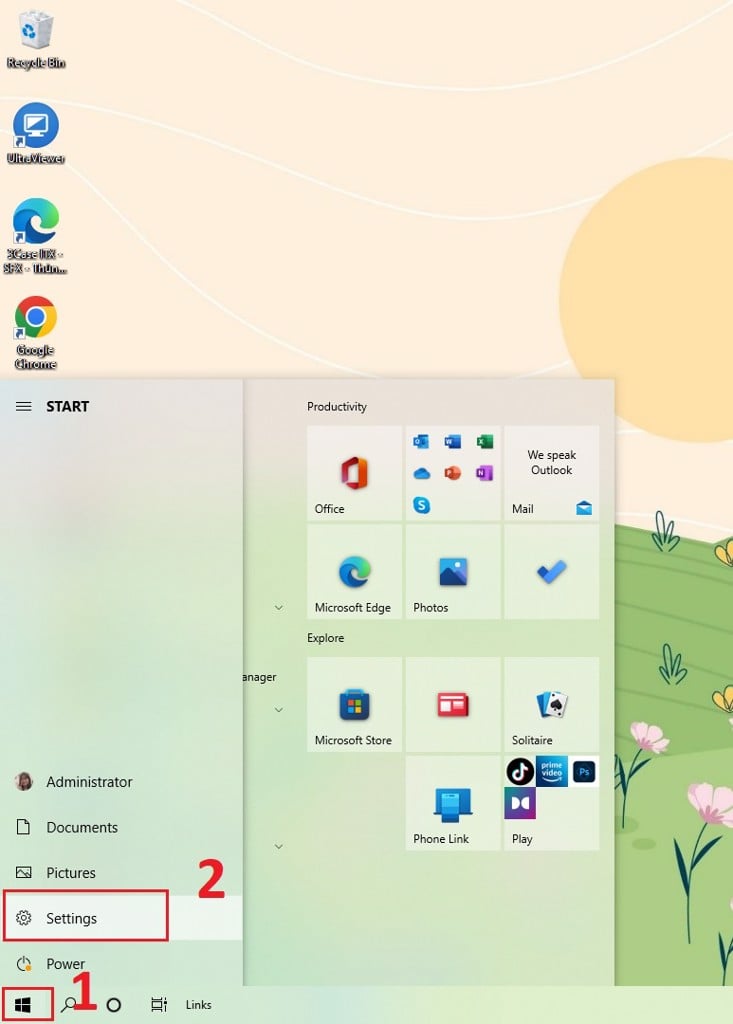Screen dimensions: 733x1024
Task: Open PowerPoint from the Office apps tile
Action: tap(453, 473)
